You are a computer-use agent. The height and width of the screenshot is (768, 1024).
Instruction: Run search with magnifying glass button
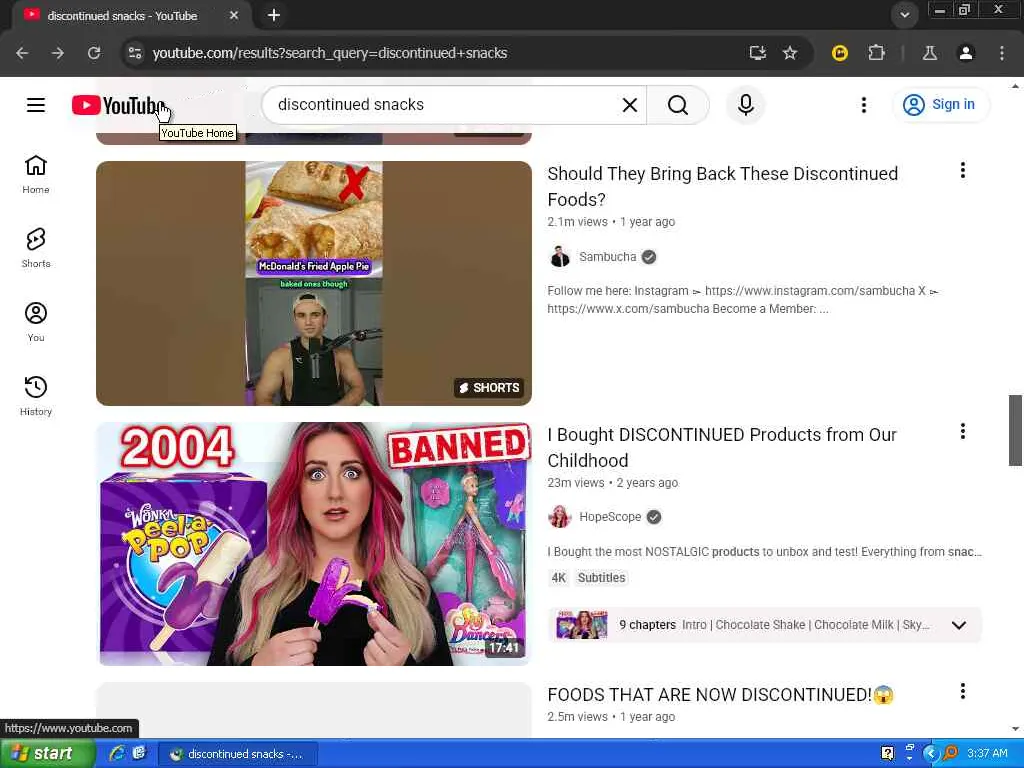click(x=678, y=104)
